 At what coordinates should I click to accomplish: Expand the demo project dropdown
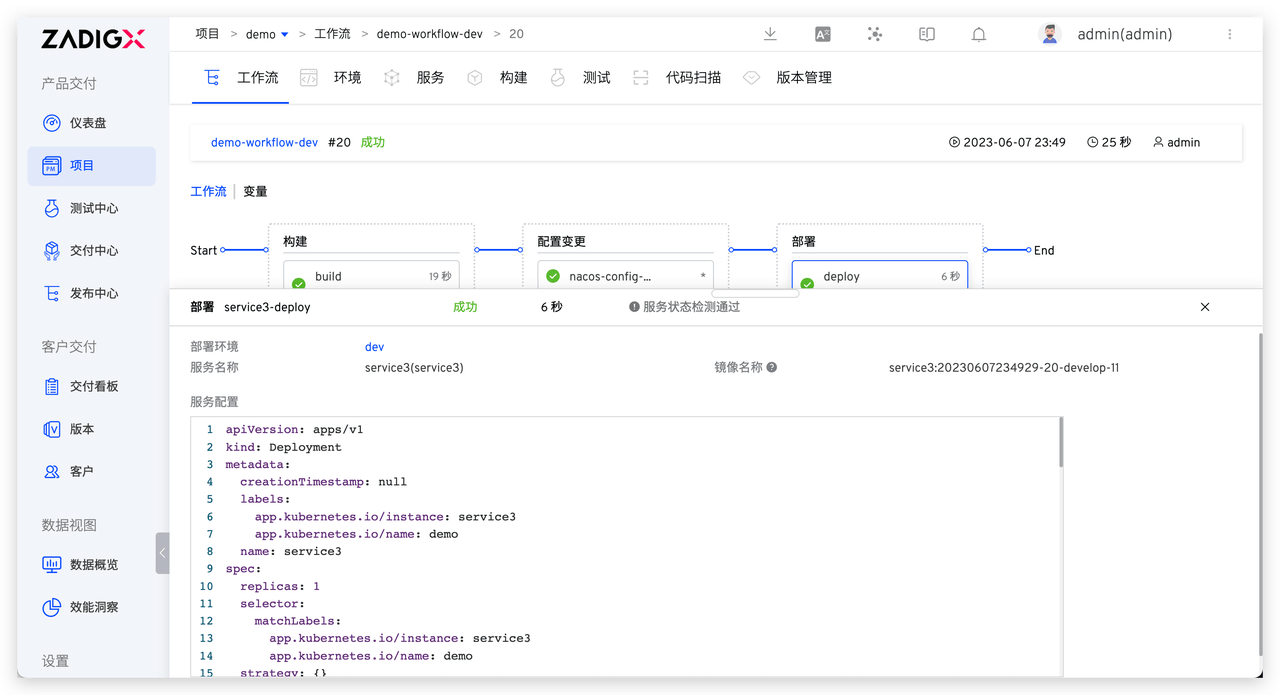point(284,35)
